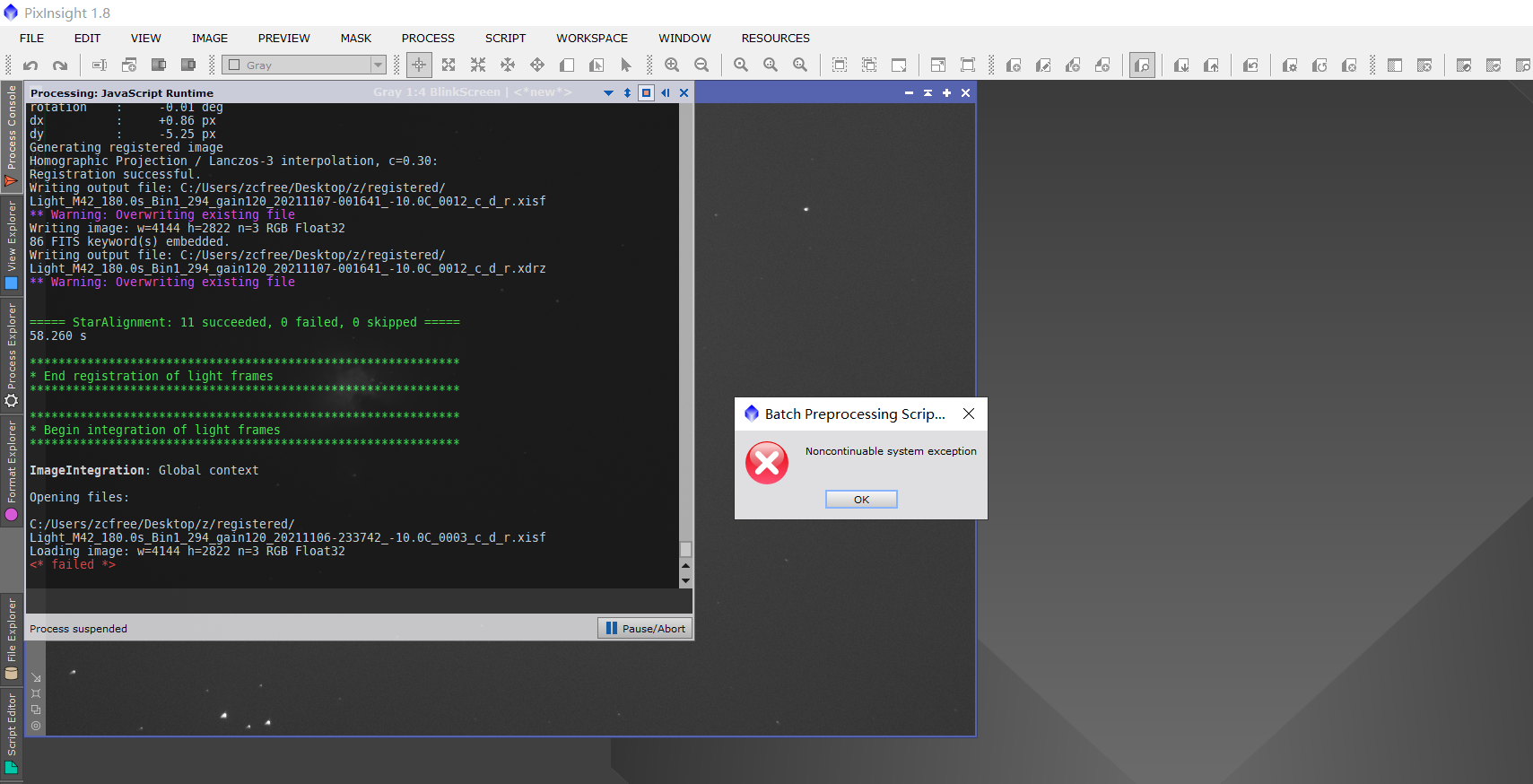Click the mask icon with X mark
The width and height of the screenshot is (1533, 784).
coord(1424,65)
